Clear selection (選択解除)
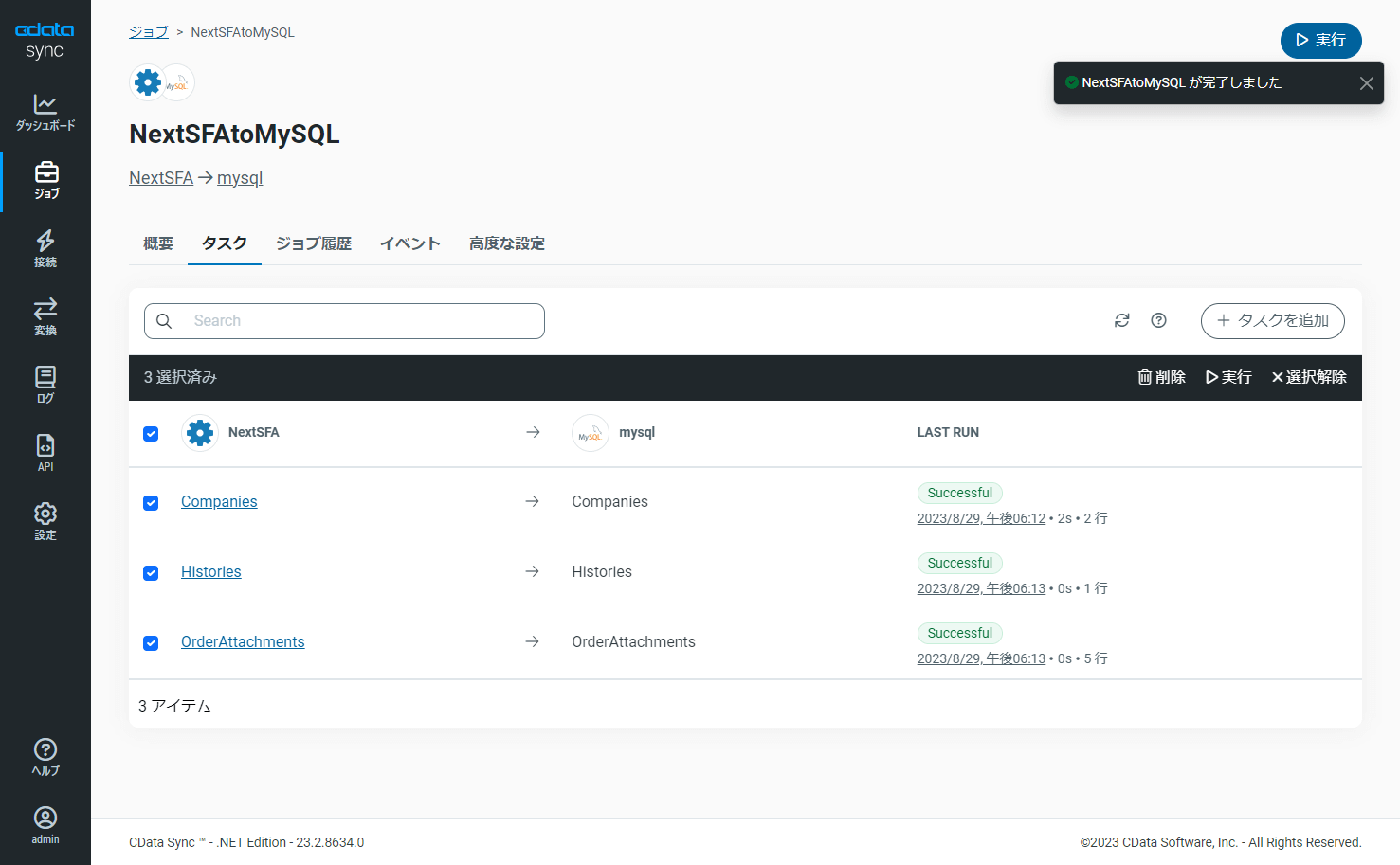 [x=1309, y=377]
